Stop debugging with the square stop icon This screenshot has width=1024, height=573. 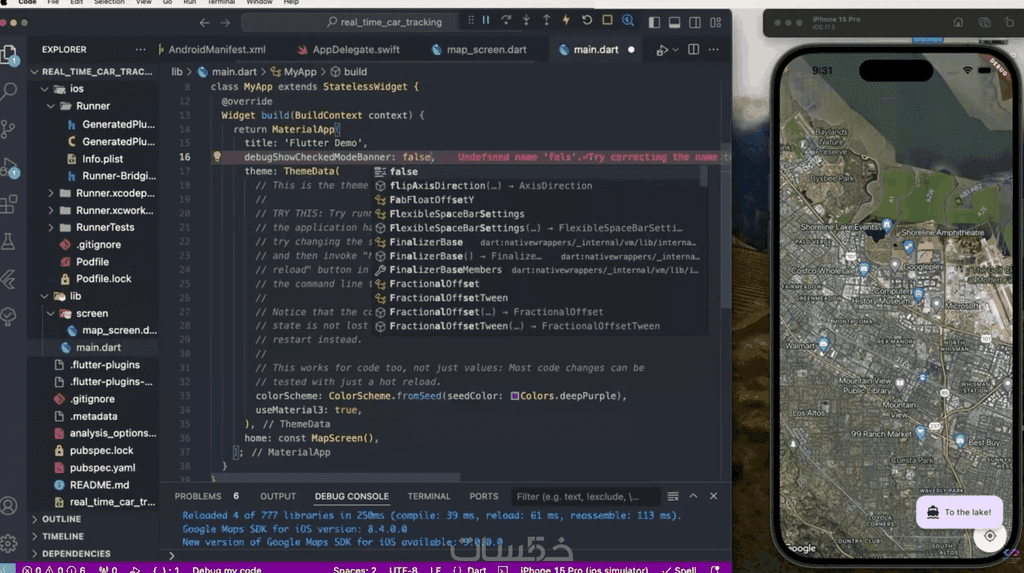tap(606, 19)
